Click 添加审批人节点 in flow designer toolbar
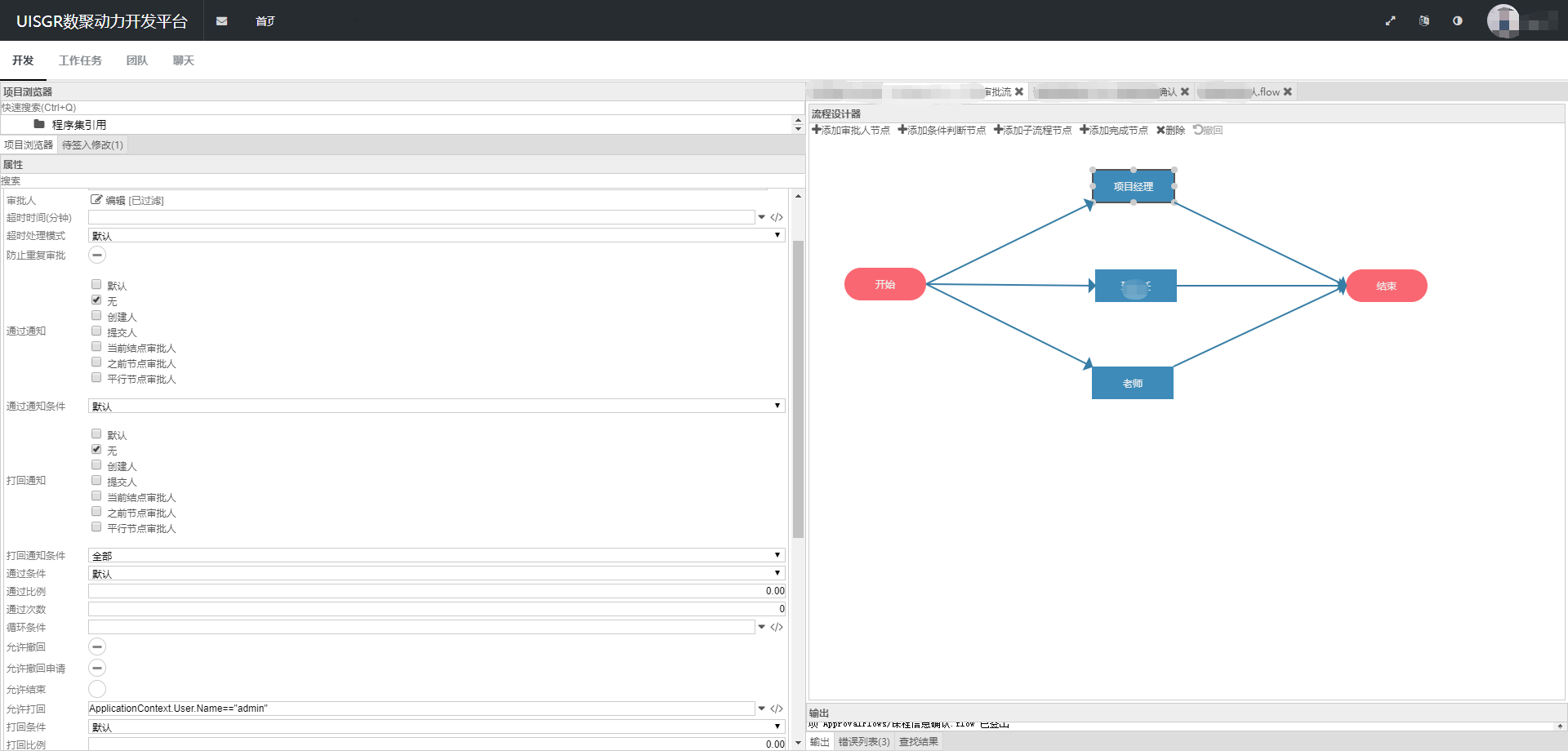This screenshot has height=751, width=1568. 851,131
